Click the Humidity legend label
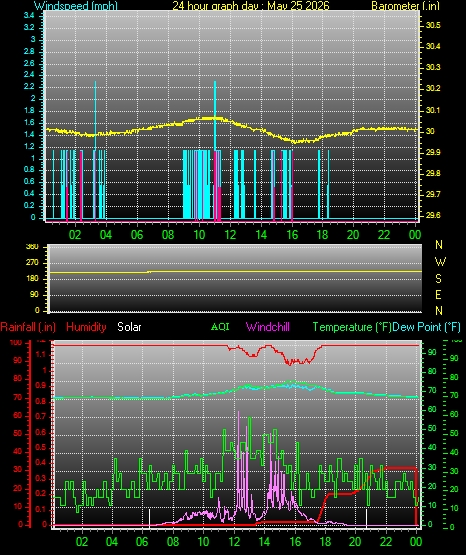This screenshot has height=555, width=466. click(86, 327)
